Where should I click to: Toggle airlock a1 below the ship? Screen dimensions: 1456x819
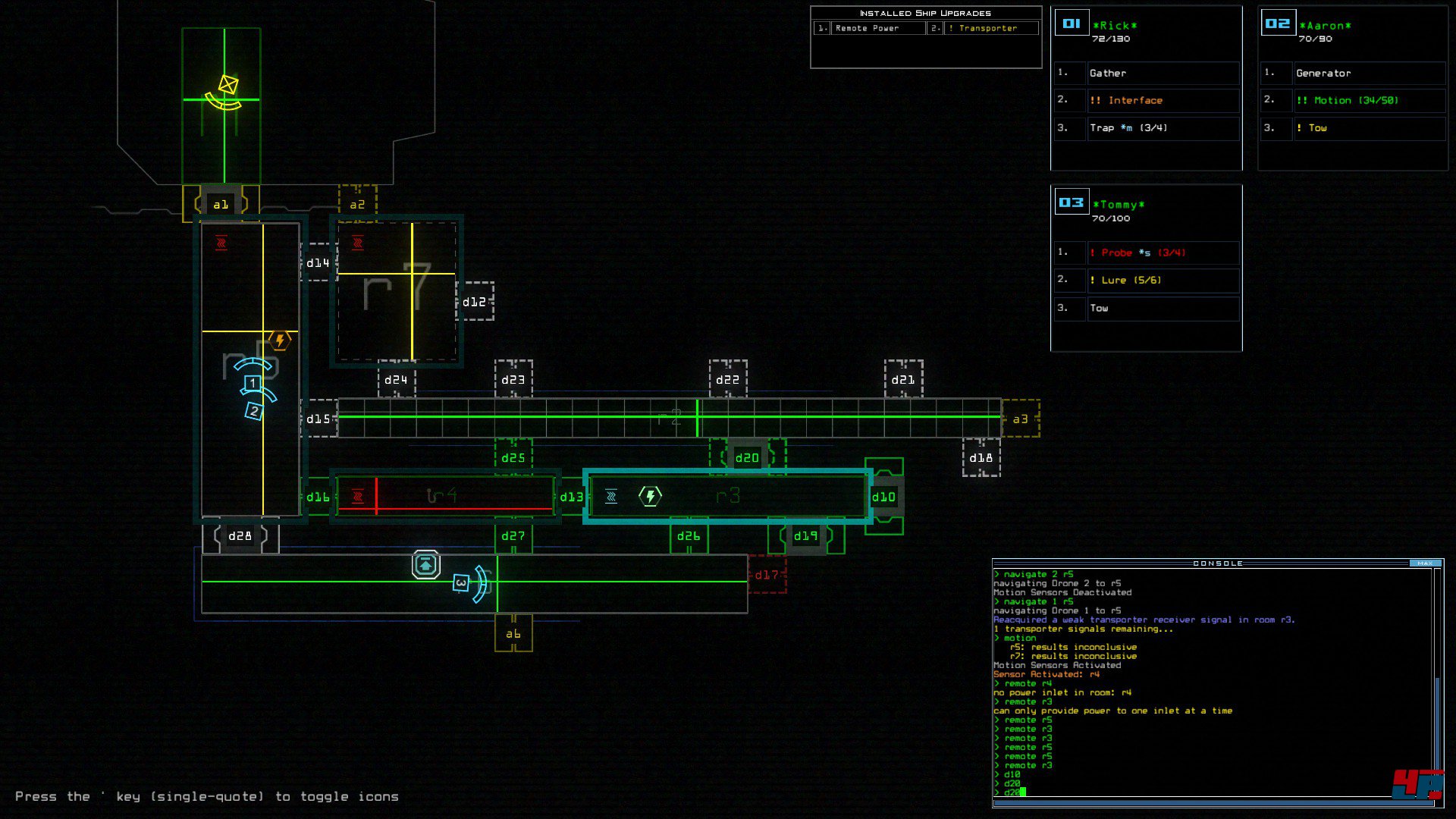pos(221,204)
